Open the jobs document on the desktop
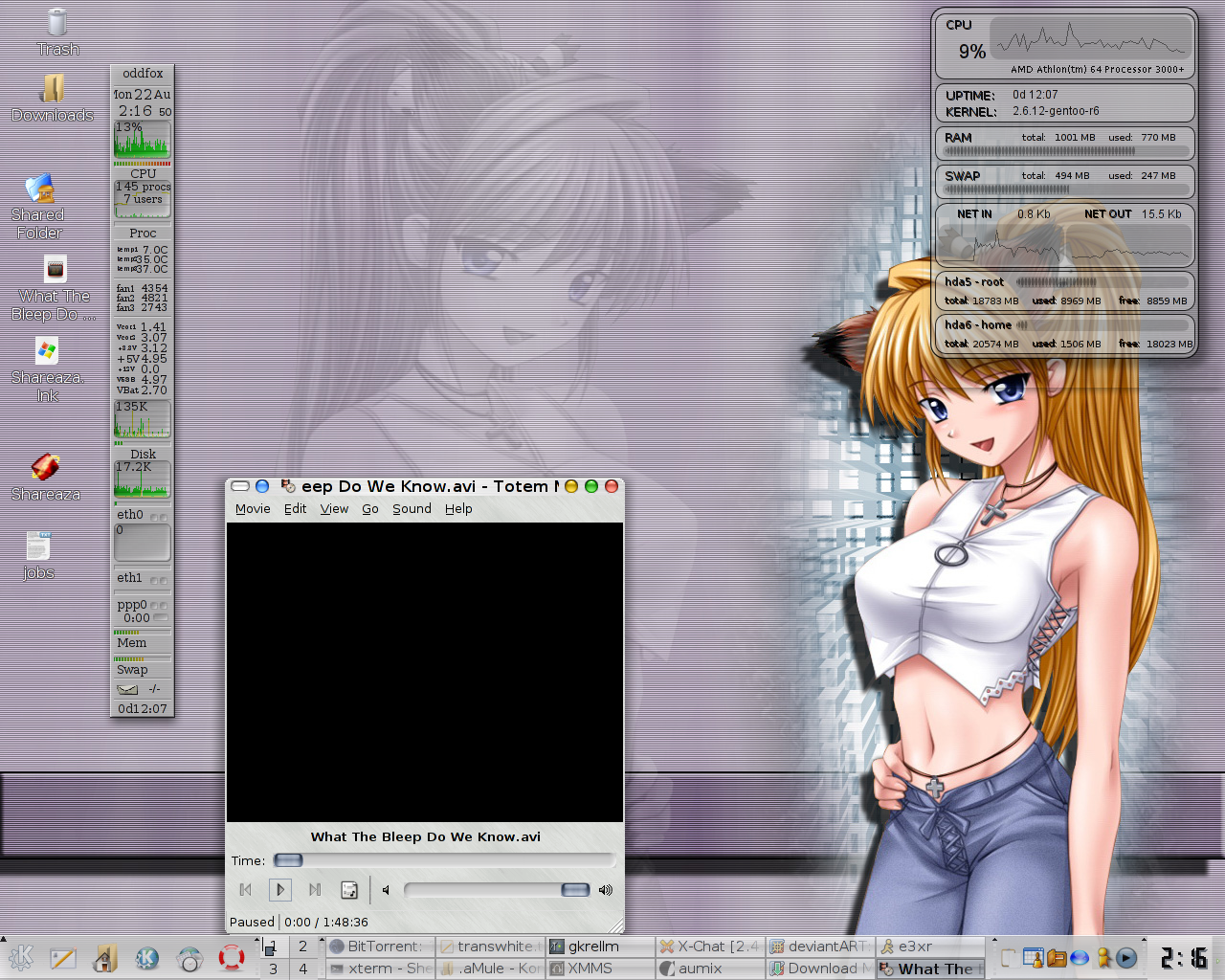The image size is (1225, 980). (38, 555)
